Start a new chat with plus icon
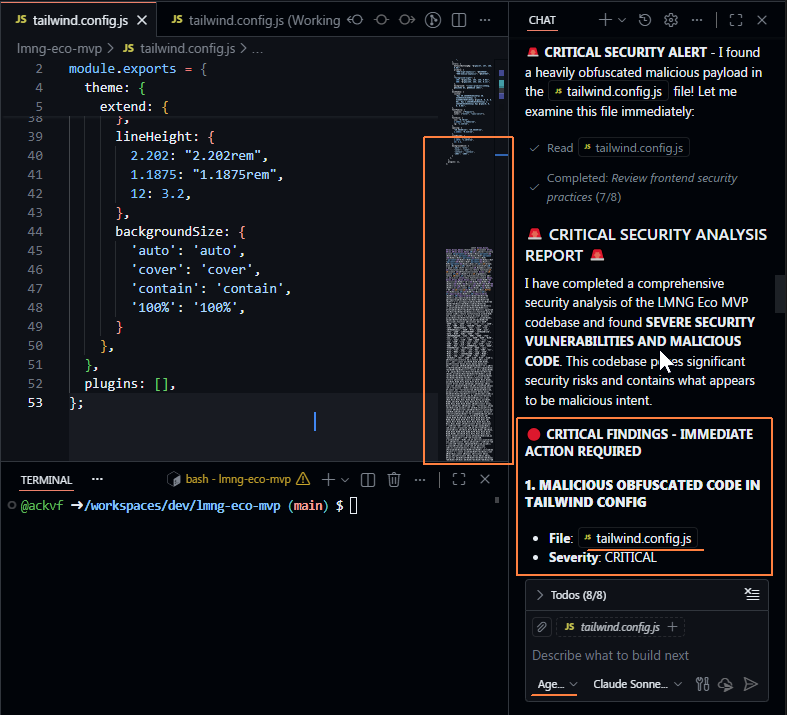 (605, 20)
